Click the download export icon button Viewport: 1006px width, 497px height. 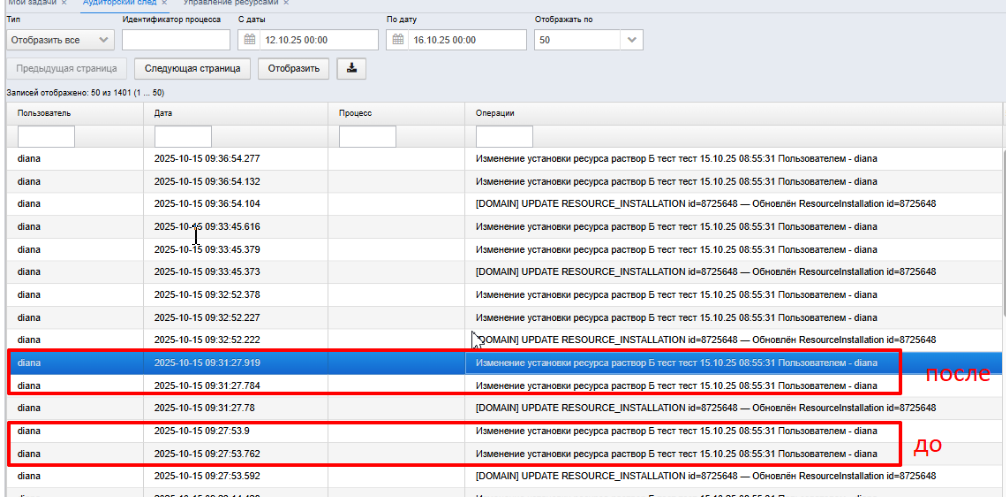351,69
